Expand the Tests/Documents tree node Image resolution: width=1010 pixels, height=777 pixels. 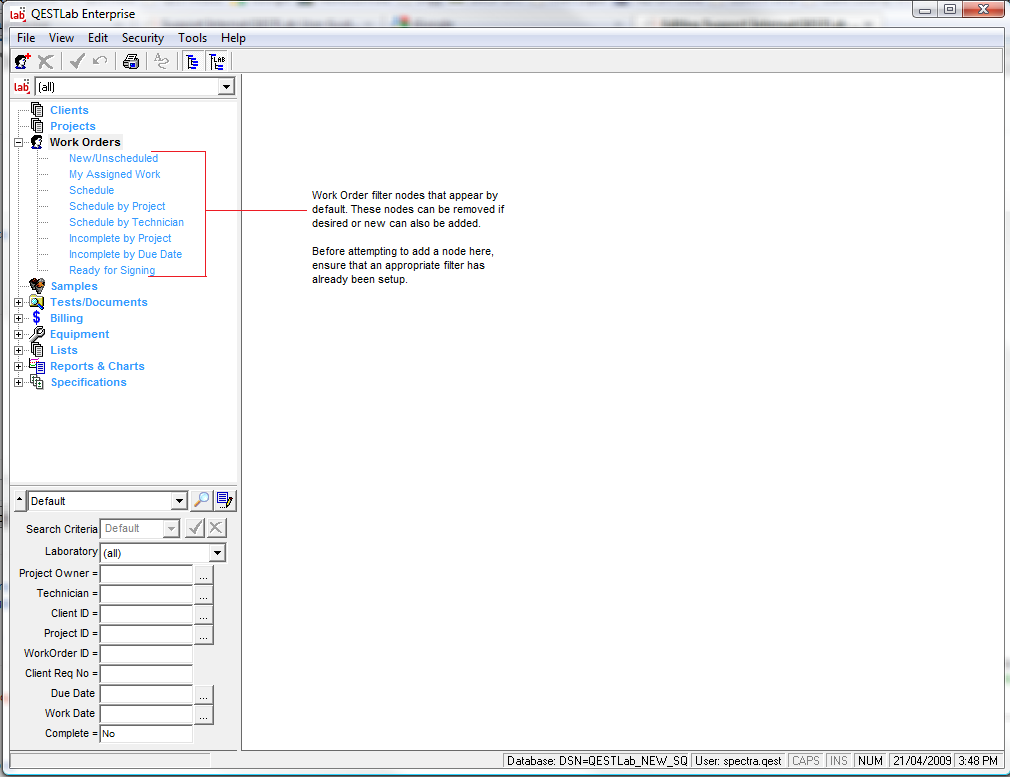coord(18,302)
